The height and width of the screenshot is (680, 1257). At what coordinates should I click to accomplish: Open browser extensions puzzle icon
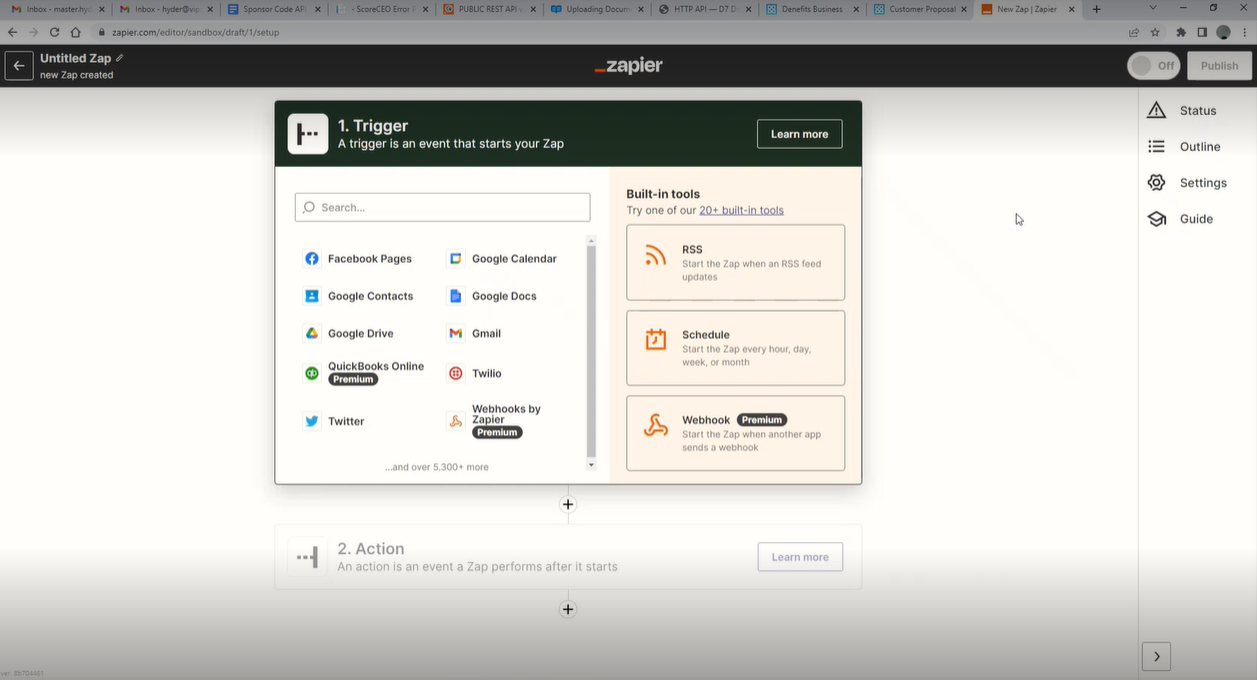[x=1181, y=32]
